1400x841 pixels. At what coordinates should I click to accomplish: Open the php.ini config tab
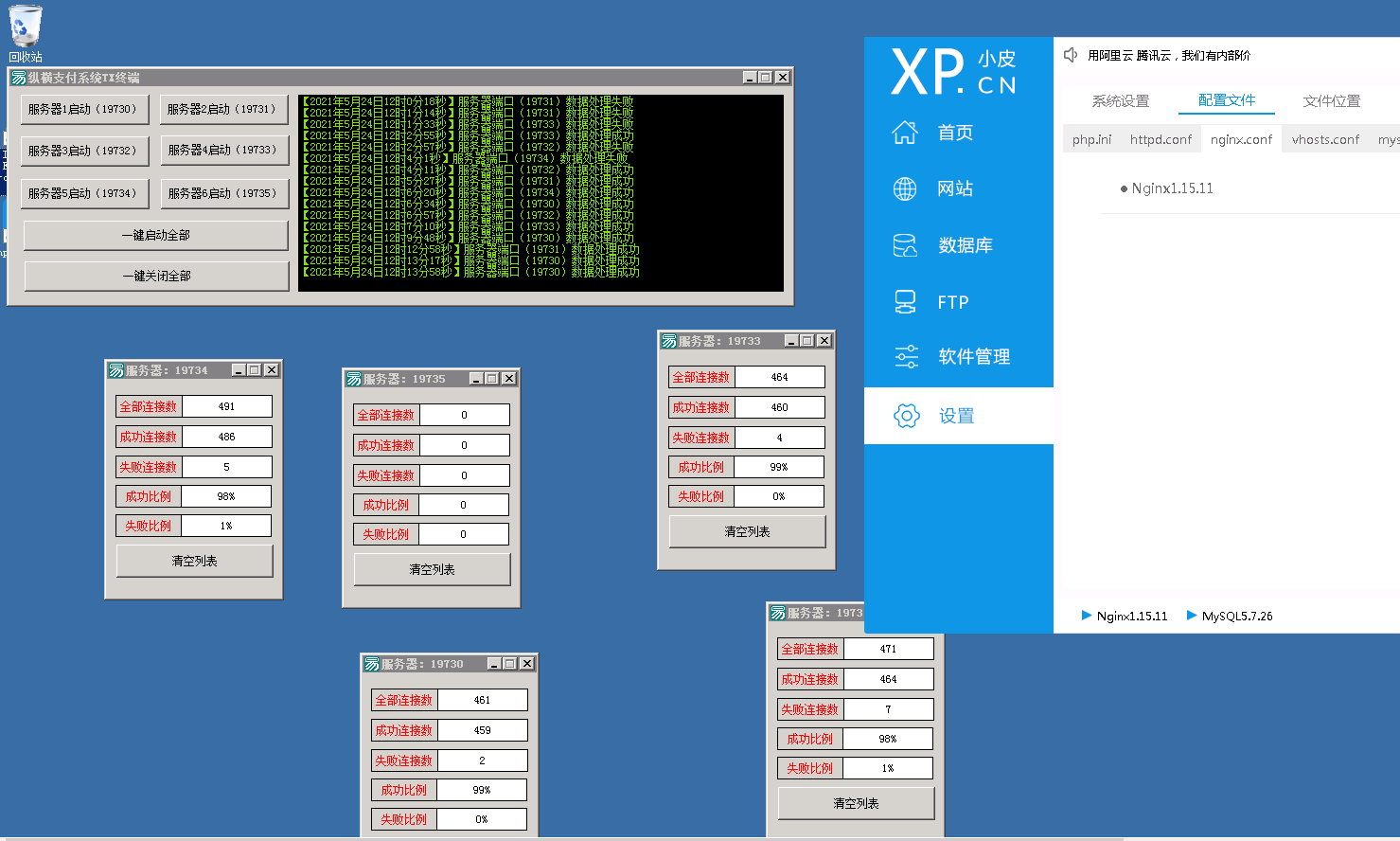pos(1091,139)
